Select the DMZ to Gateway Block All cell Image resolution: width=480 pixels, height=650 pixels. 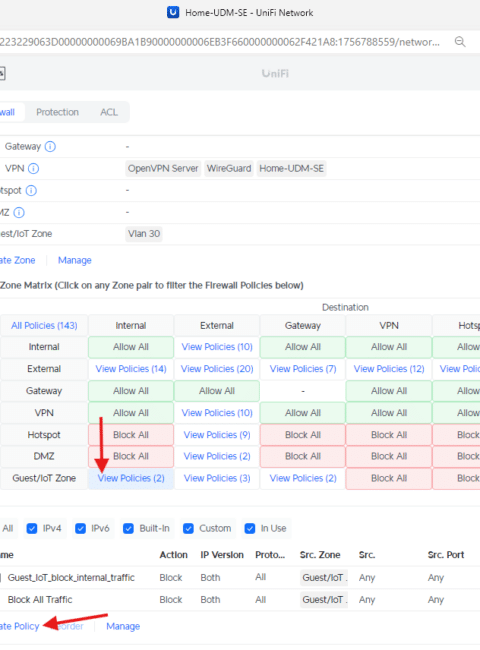click(303, 456)
